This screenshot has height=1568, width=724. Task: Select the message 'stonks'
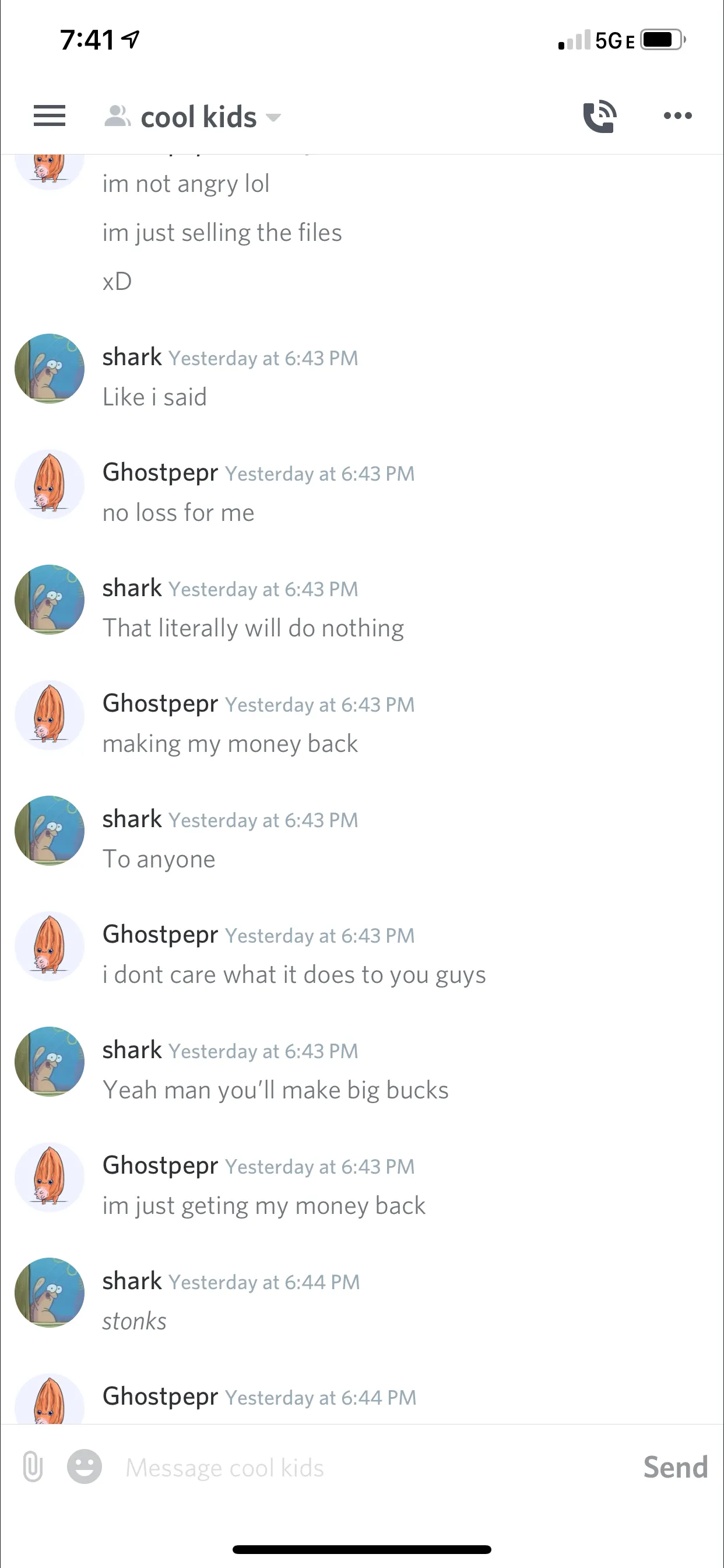click(x=135, y=1321)
